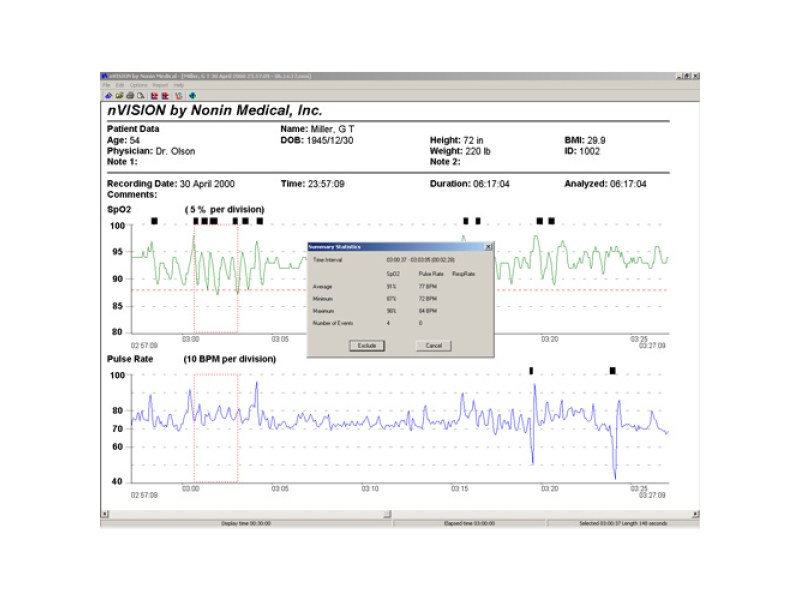Click the 'SpO2' graph title

click(119, 209)
